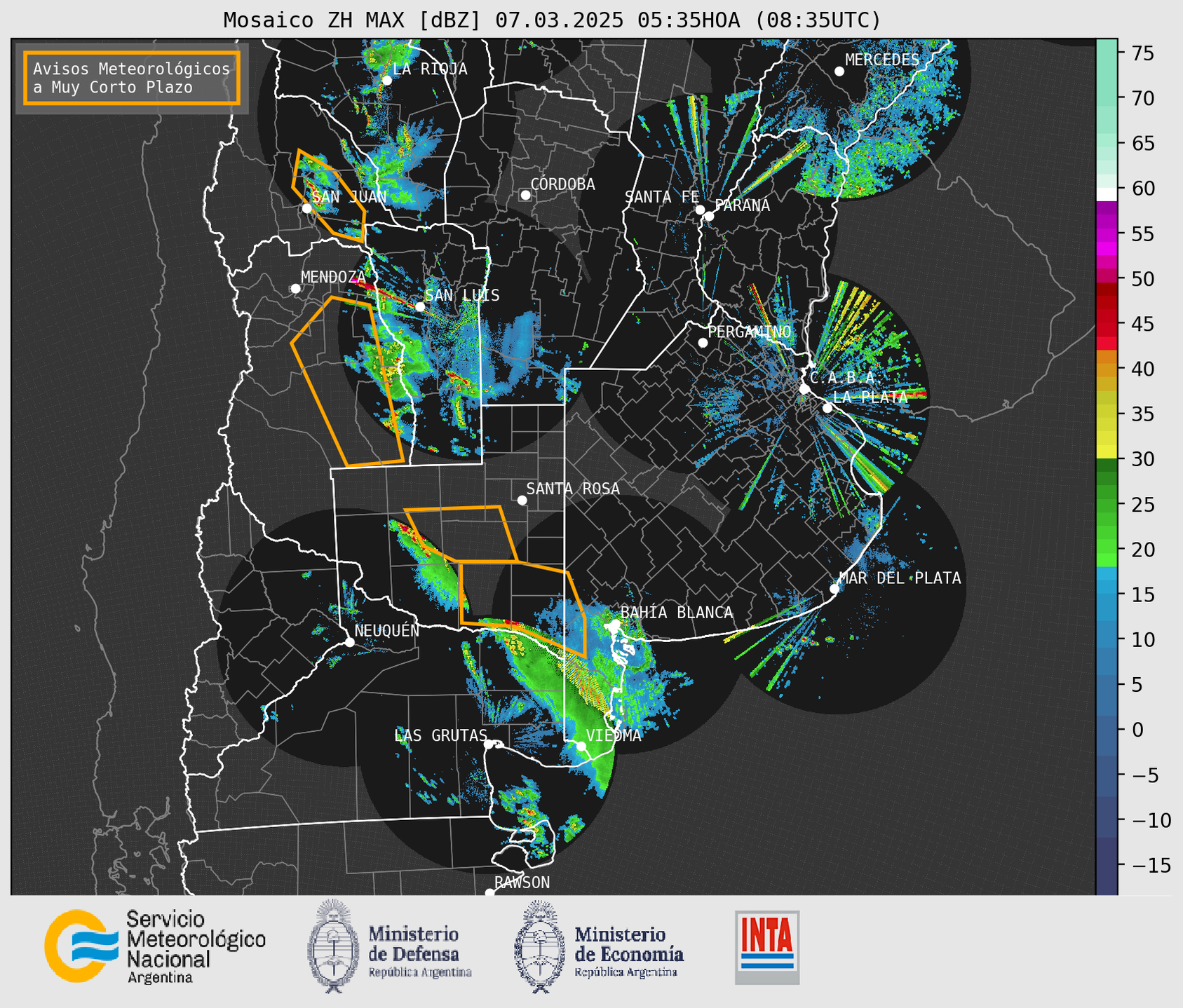Click the NEUQUÉN city marker

pyautogui.click(x=350, y=642)
